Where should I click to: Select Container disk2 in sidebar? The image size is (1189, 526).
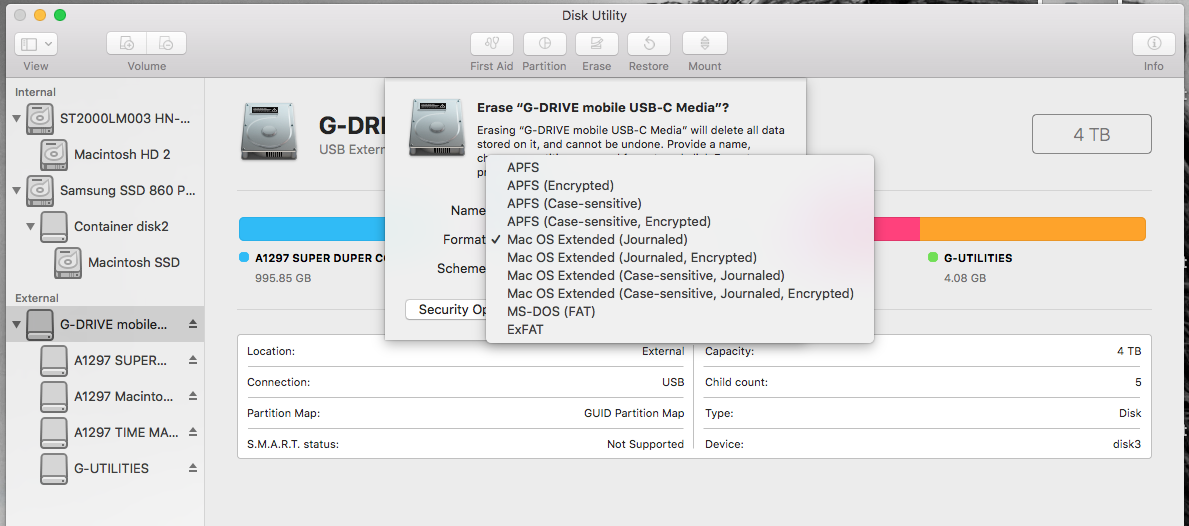(104, 226)
